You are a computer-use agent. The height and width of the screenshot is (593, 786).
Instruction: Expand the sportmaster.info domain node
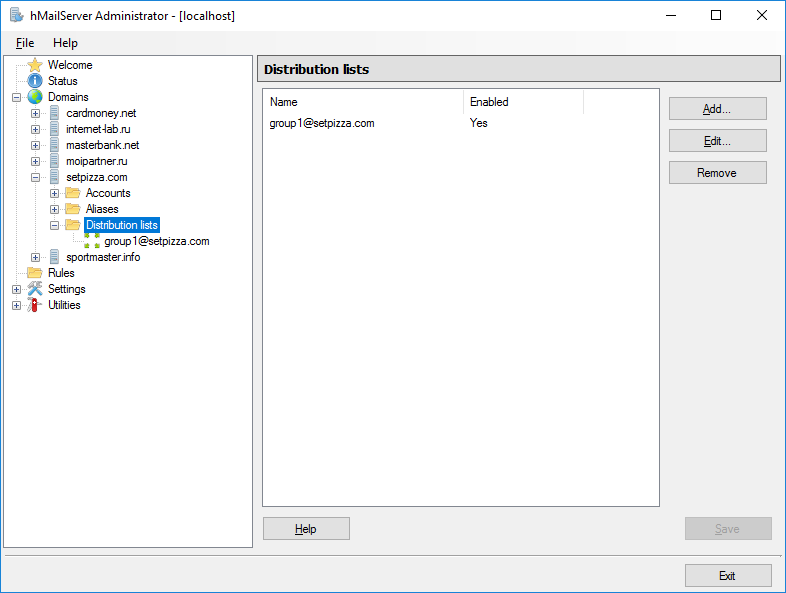[35, 258]
